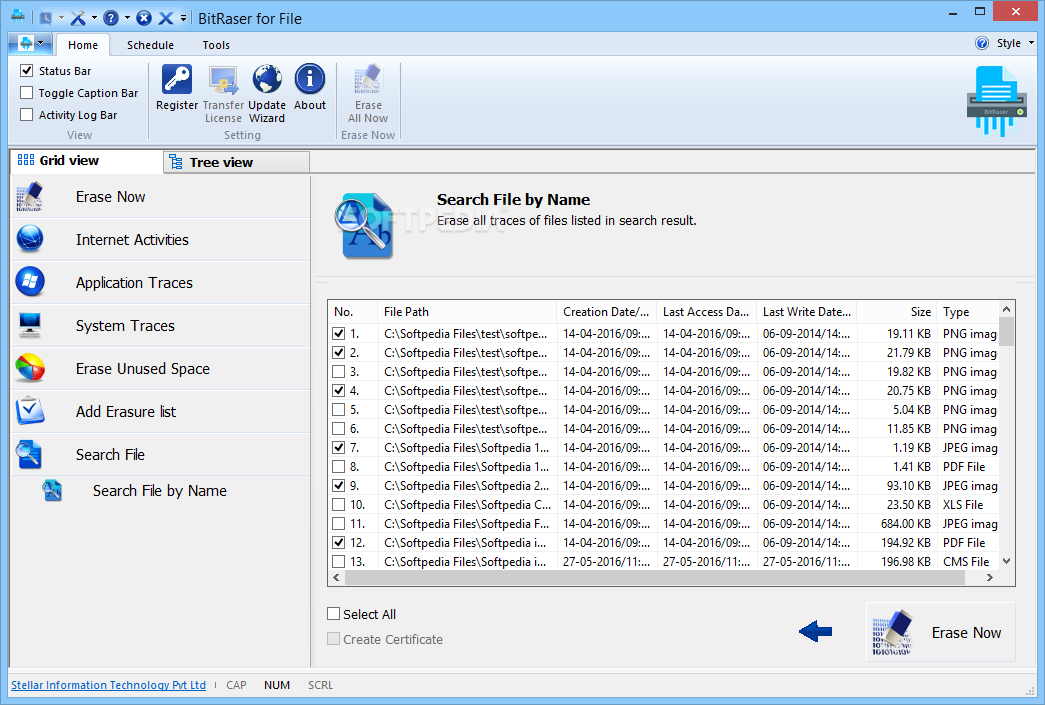Click the horizontal scrollbar left arrow
Image resolution: width=1045 pixels, height=705 pixels.
pos(336,578)
